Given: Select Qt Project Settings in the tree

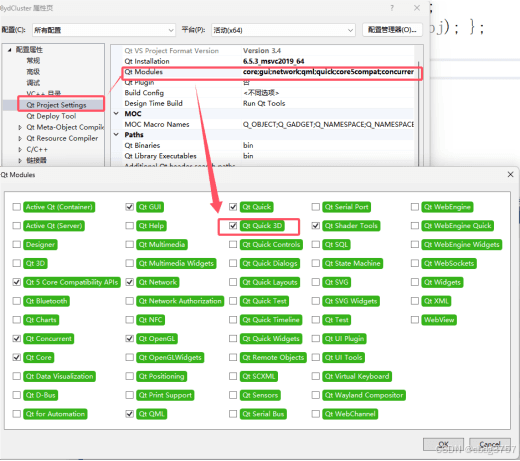Looking at the screenshot, I should click(x=56, y=105).
